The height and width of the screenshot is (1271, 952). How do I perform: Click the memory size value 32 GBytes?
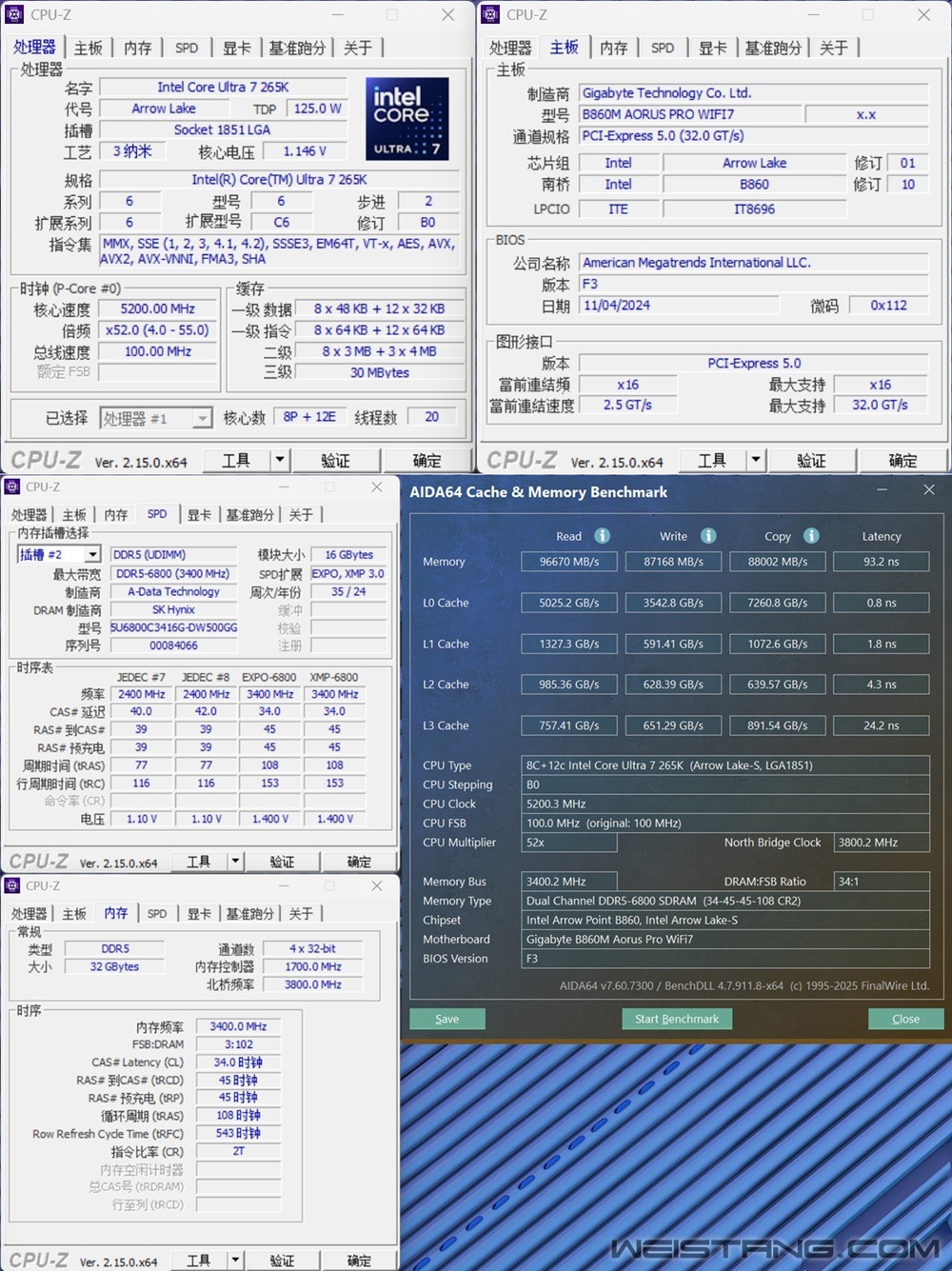click(114, 966)
